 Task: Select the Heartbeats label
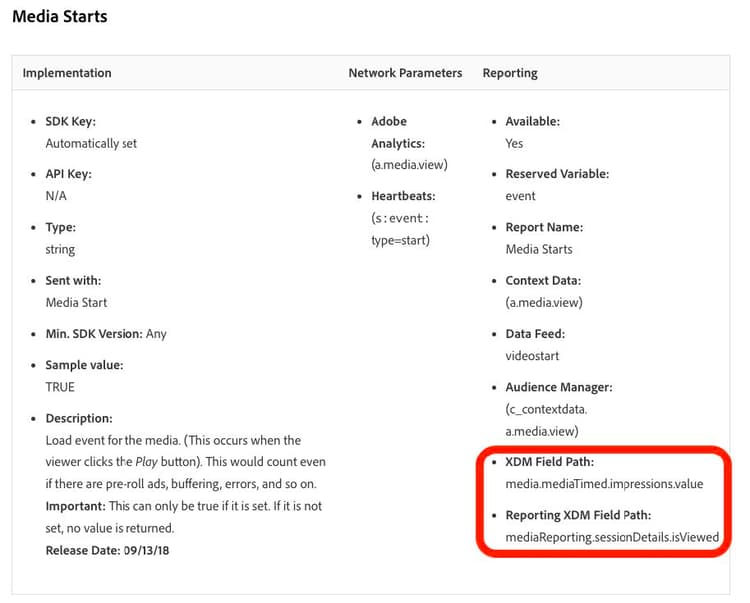[x=403, y=196]
